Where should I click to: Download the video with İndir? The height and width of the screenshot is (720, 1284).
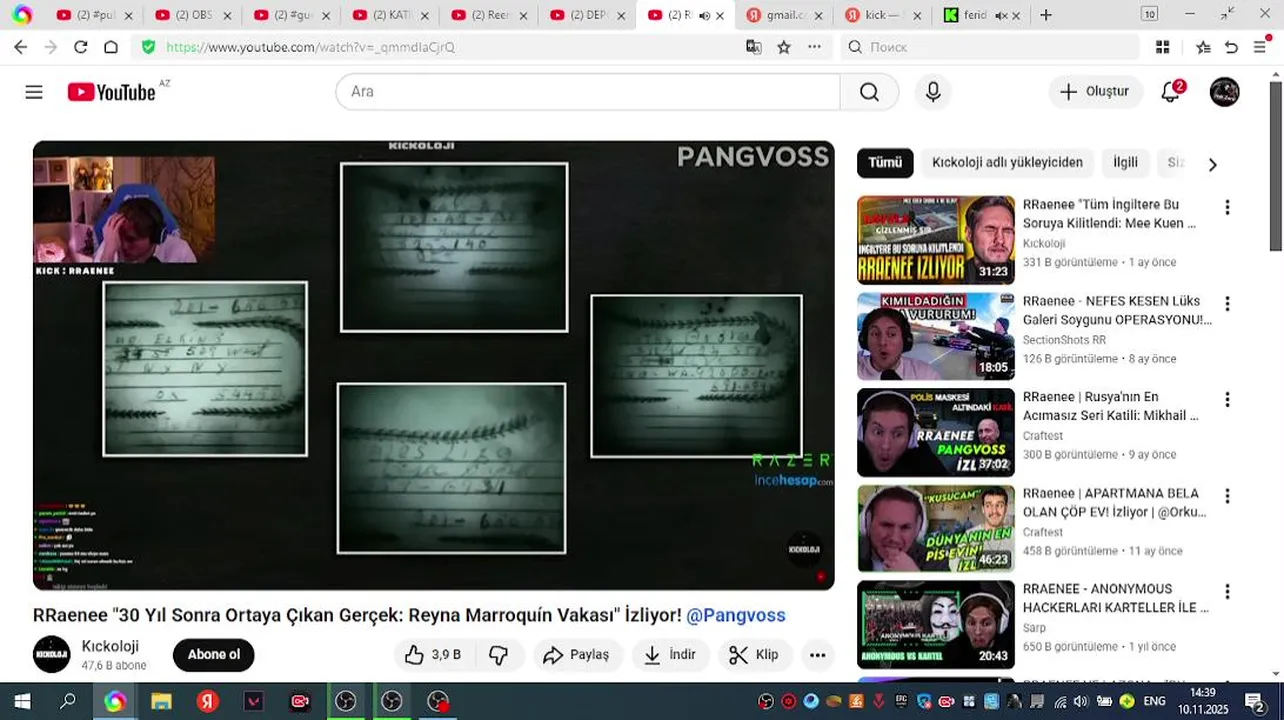(670, 655)
